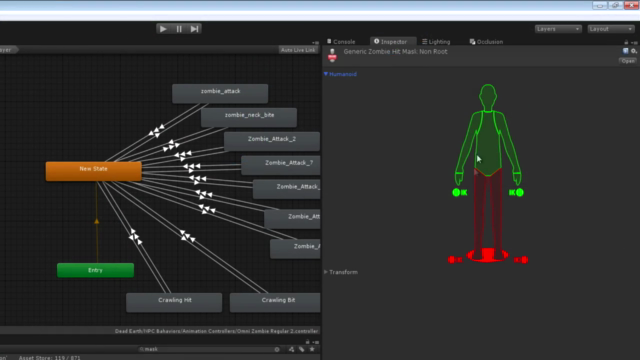Toggle the Auto Live Link button
640x360 pixels.
[298, 50]
